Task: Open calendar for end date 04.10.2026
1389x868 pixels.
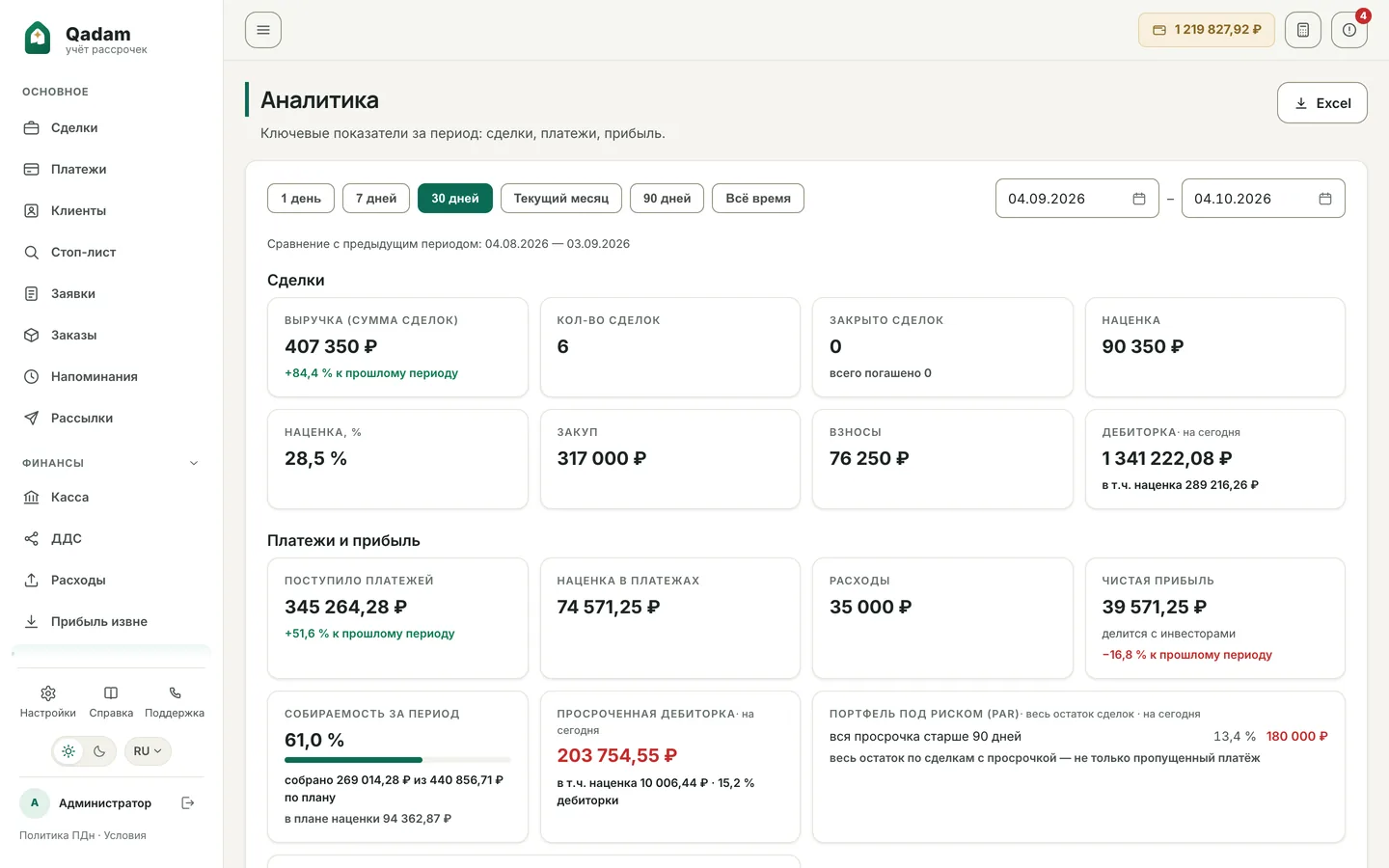Action: tap(1325, 199)
